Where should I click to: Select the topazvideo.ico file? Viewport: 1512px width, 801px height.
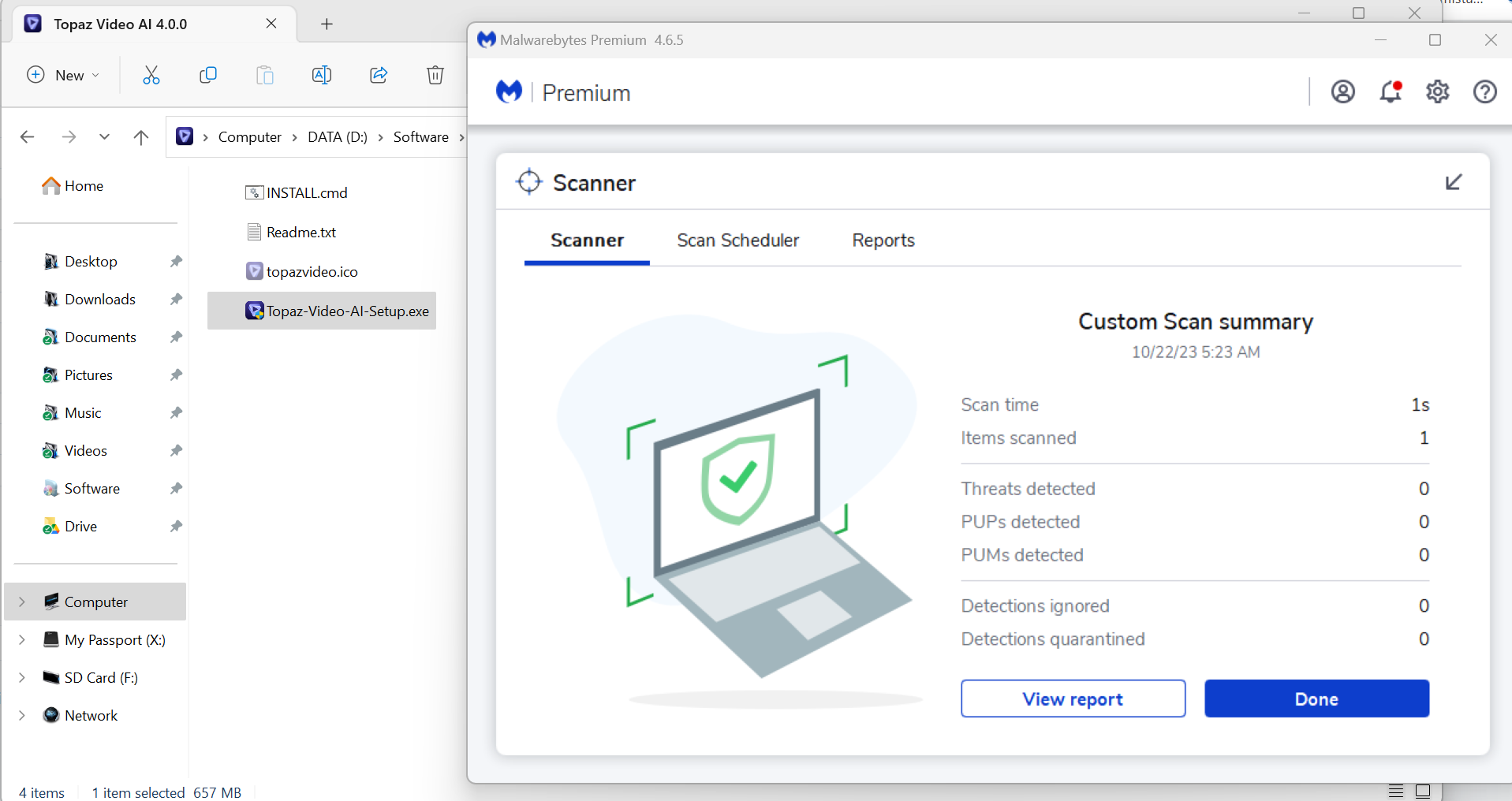pyautogui.click(x=302, y=271)
